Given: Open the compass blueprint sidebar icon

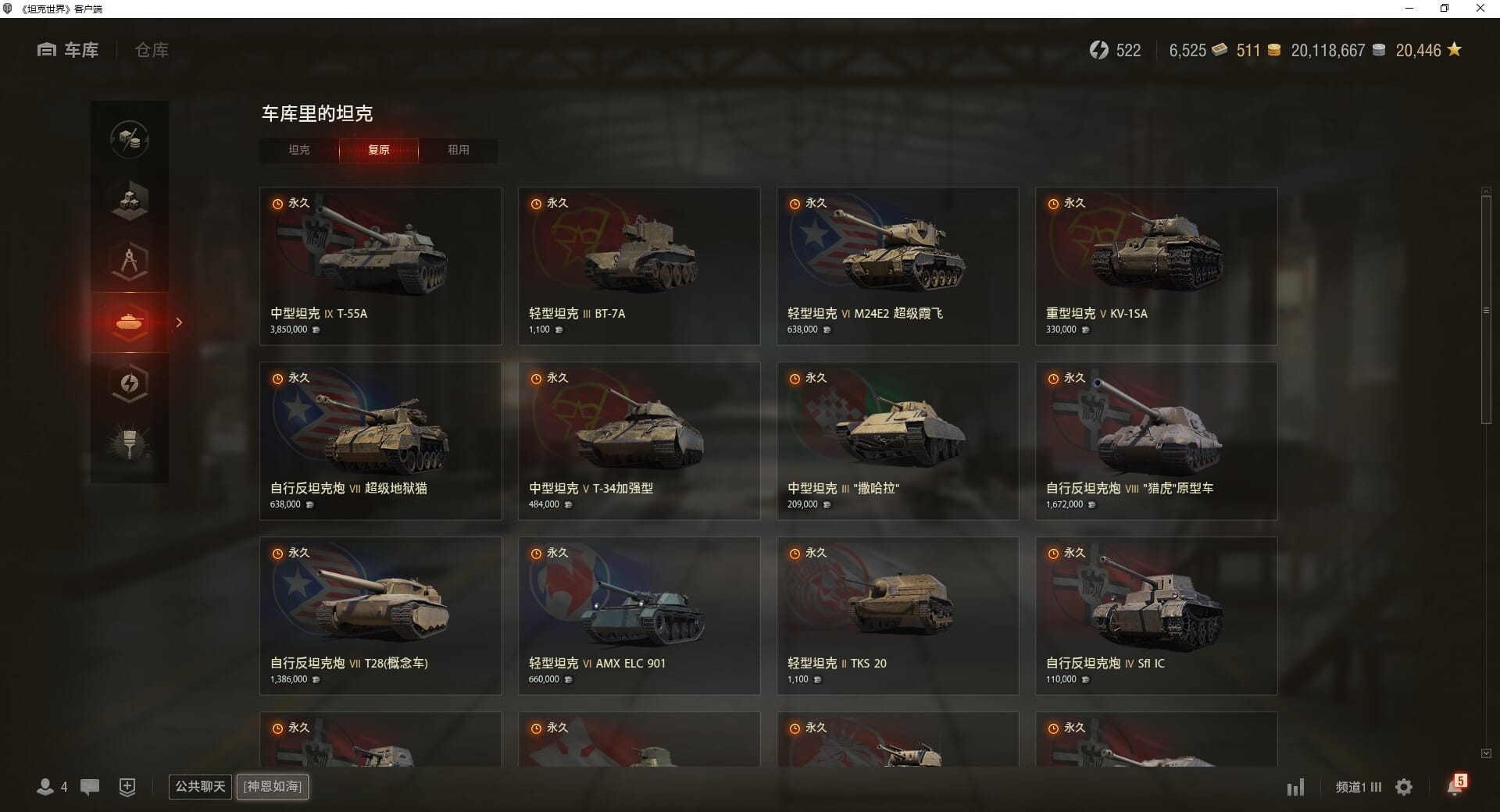Looking at the screenshot, I should [x=130, y=262].
